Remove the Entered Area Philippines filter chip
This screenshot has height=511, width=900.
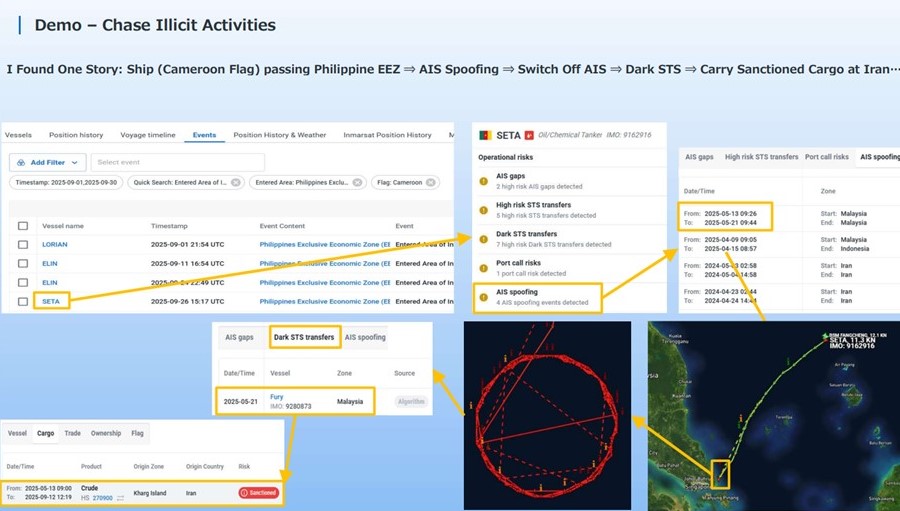(359, 183)
